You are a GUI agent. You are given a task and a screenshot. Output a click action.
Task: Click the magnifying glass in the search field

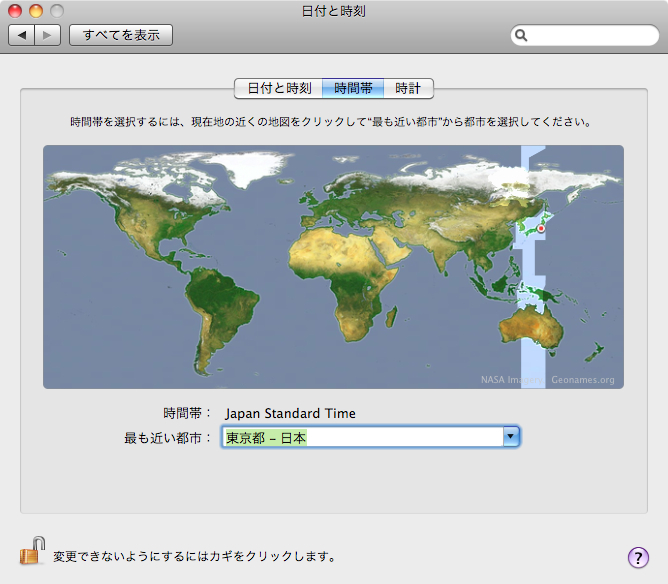tap(522, 36)
